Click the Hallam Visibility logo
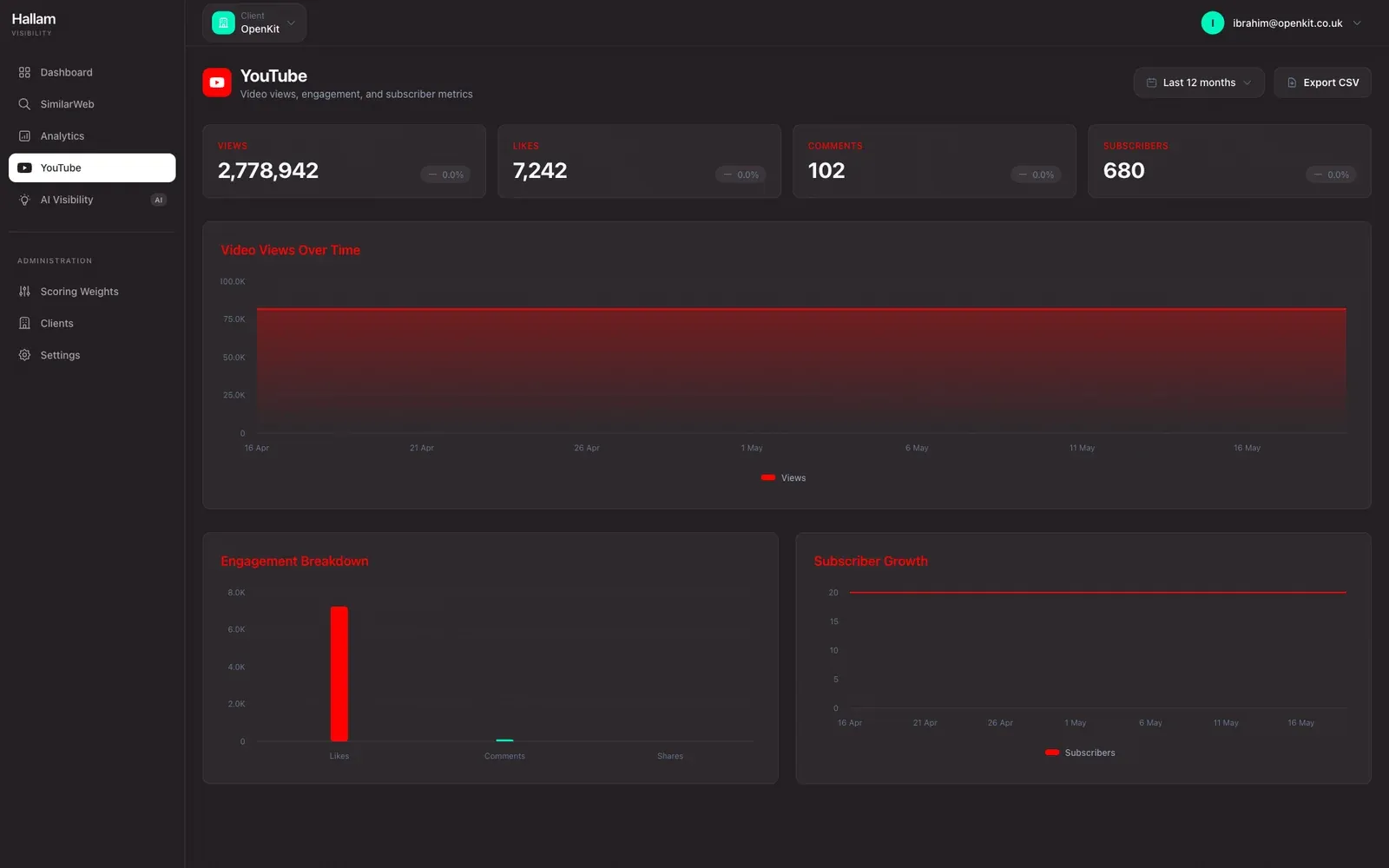Screen dimensions: 1389x868 34,23
